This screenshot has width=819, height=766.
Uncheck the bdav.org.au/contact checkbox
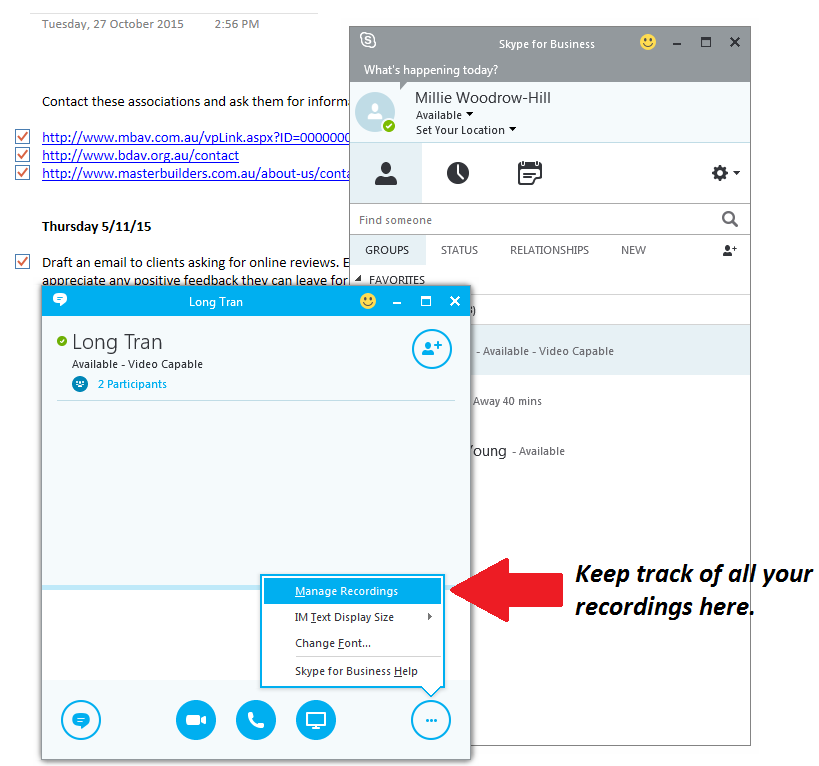point(22,155)
